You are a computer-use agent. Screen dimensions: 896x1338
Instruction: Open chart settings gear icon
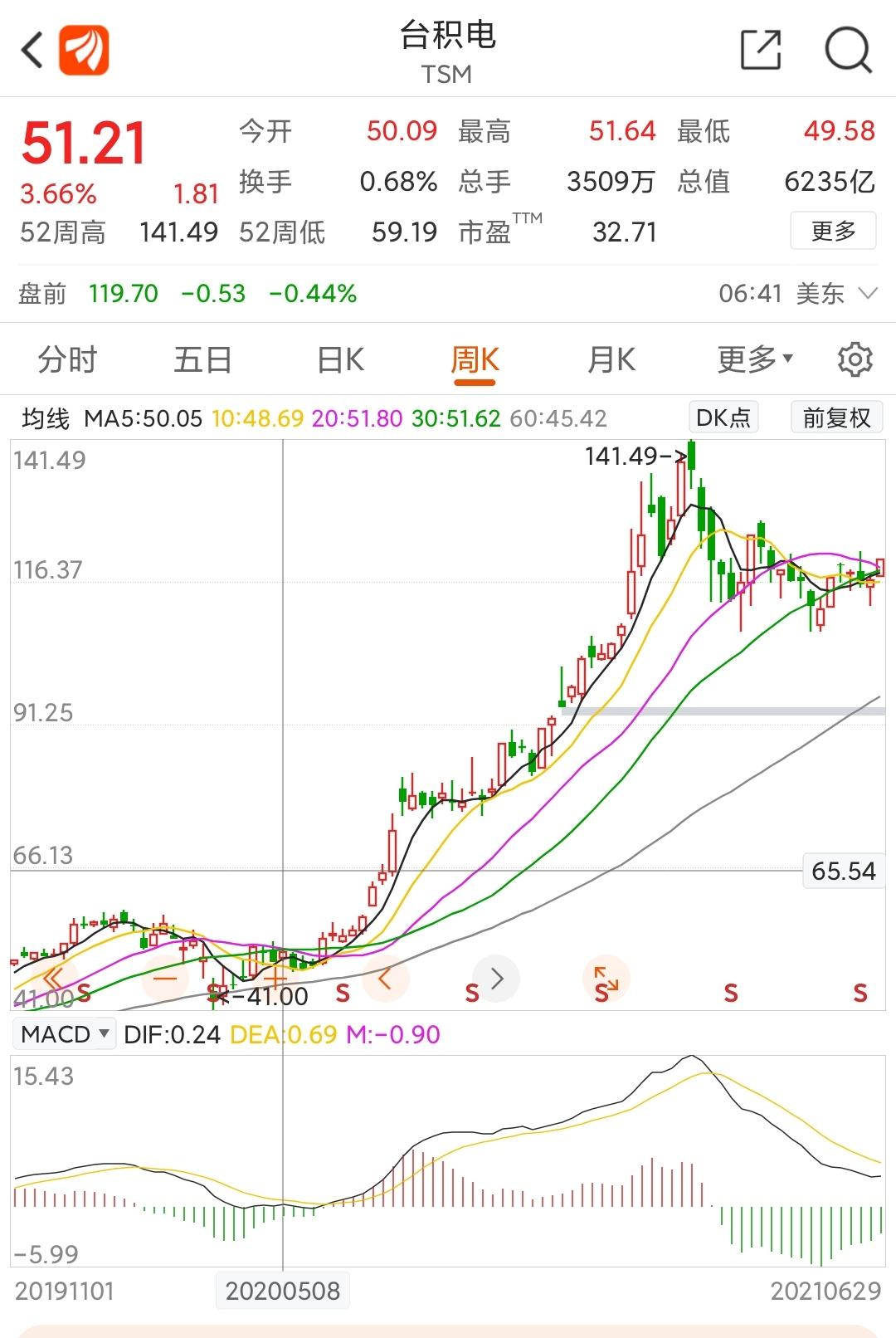tap(855, 359)
